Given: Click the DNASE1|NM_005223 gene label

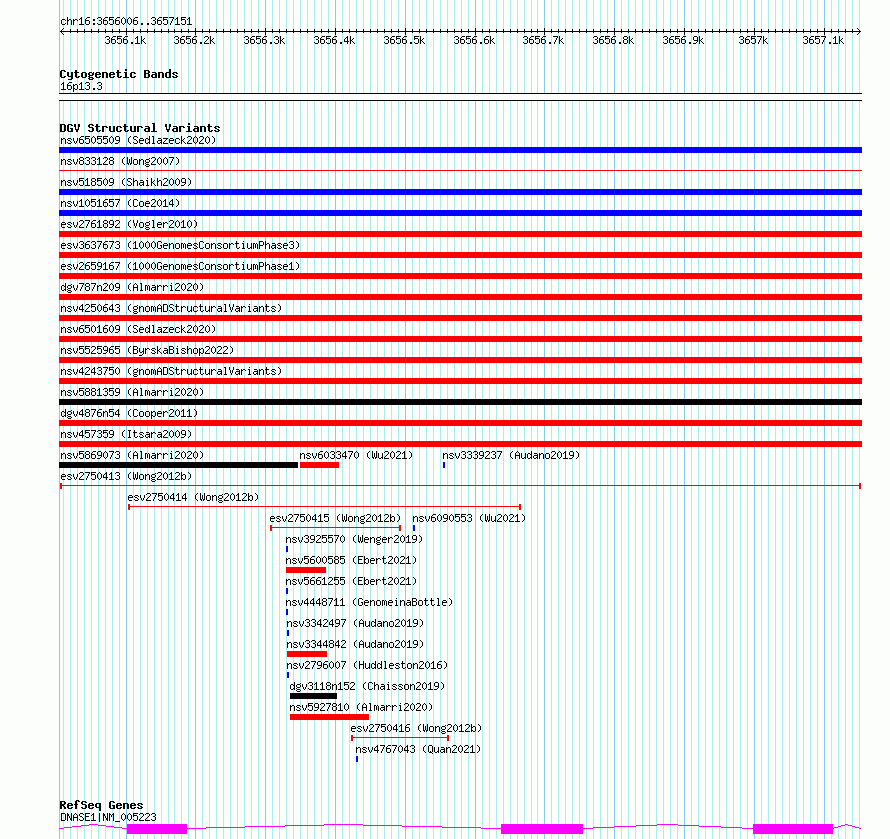Looking at the screenshot, I should (x=108, y=817).
